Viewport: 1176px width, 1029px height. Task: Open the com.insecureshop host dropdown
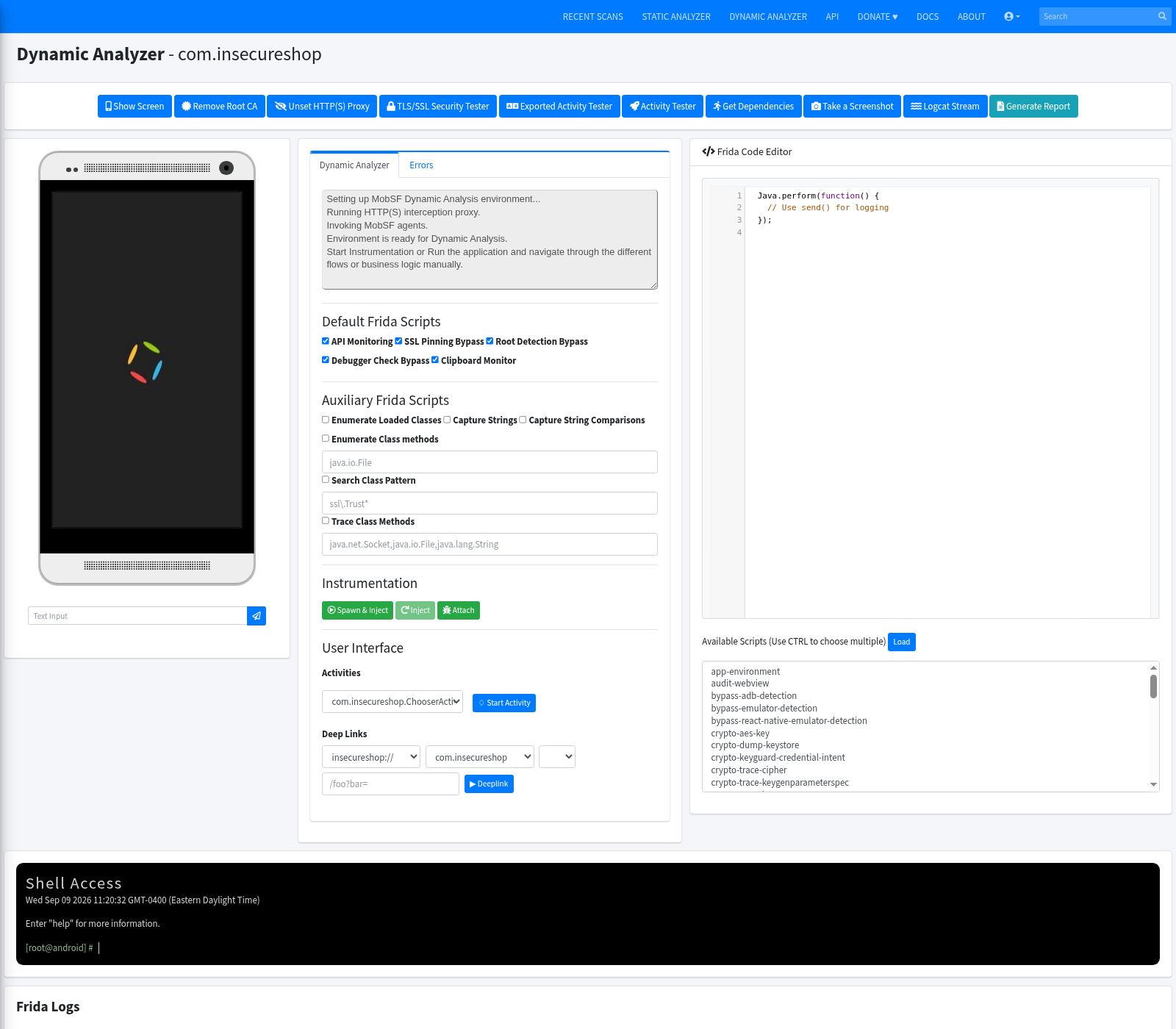pos(480,757)
